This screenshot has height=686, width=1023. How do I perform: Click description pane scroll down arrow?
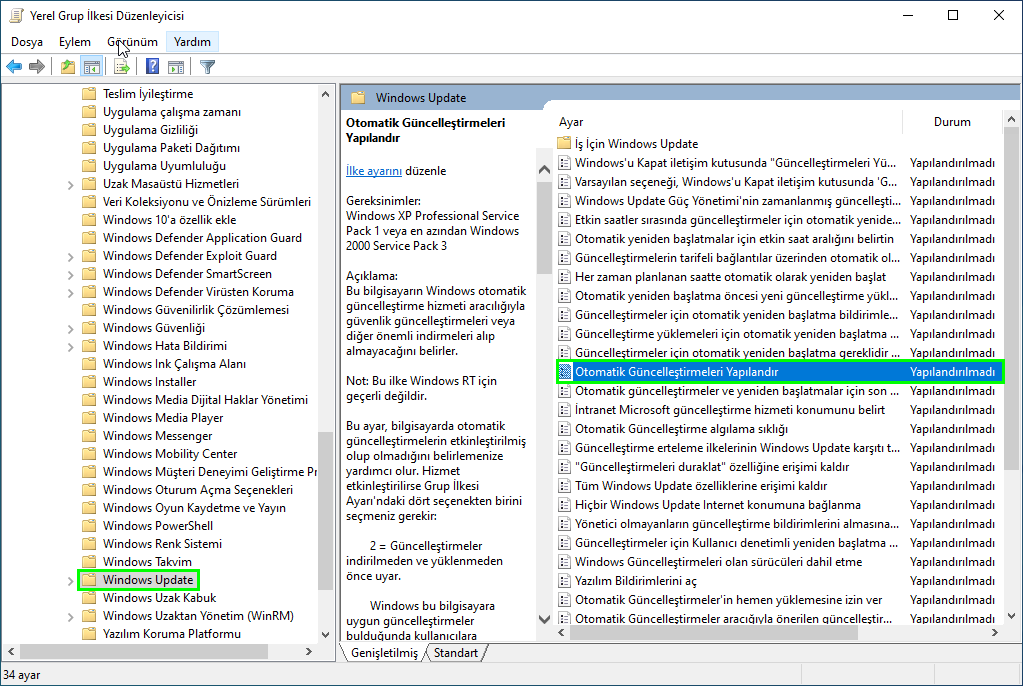coord(544,619)
